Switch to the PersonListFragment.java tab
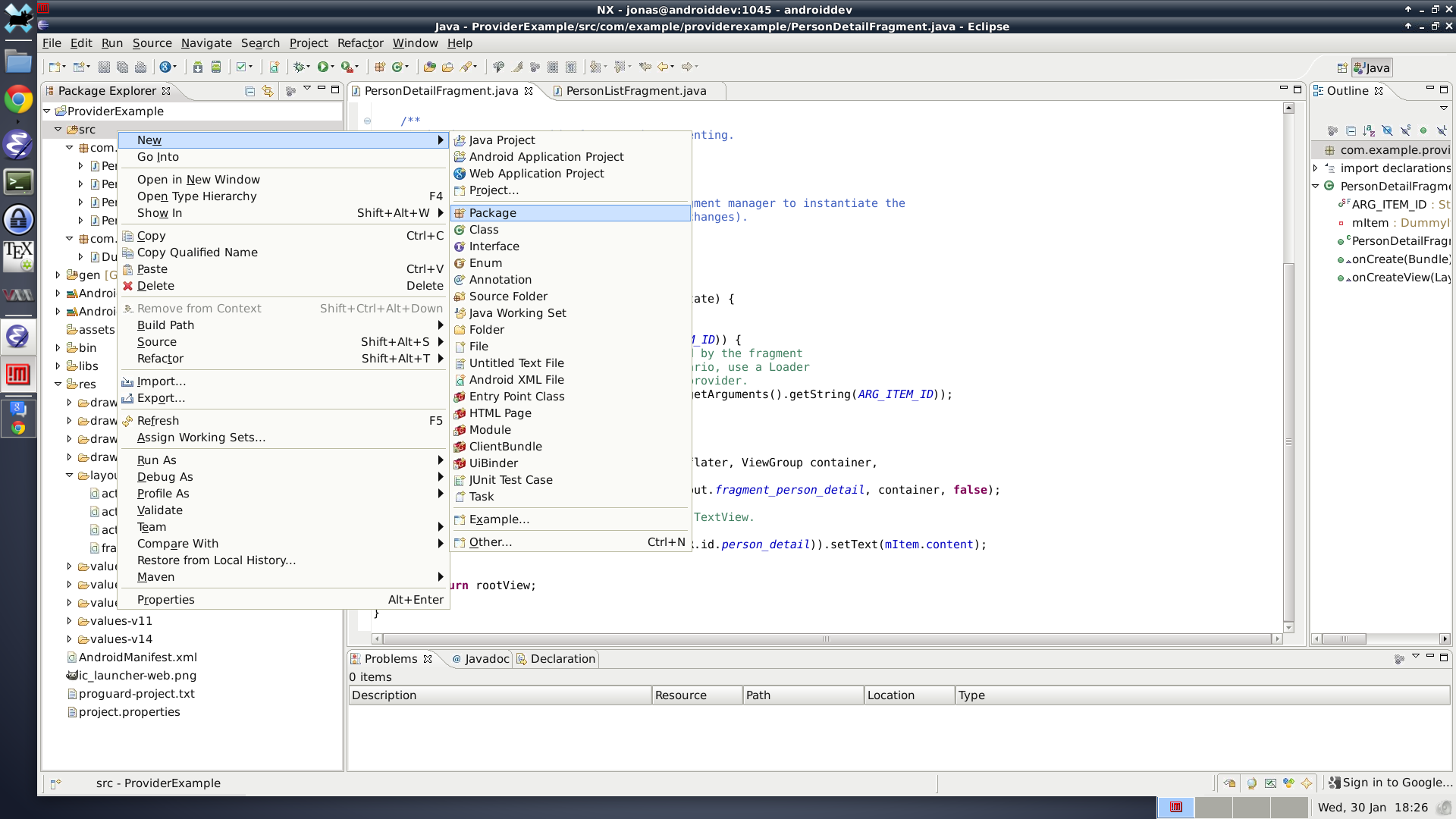Screen dimensions: 1456x819 tap(635, 91)
